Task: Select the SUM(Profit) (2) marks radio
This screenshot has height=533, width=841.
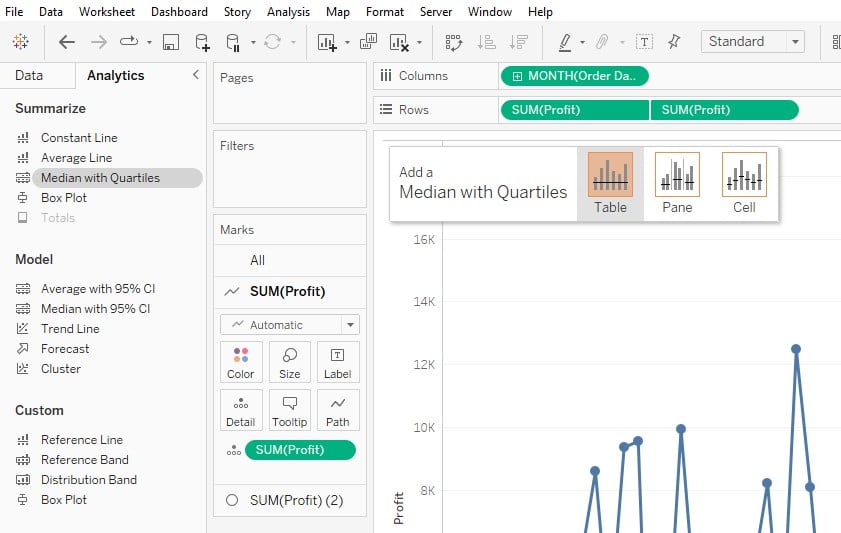Action: (x=232, y=500)
